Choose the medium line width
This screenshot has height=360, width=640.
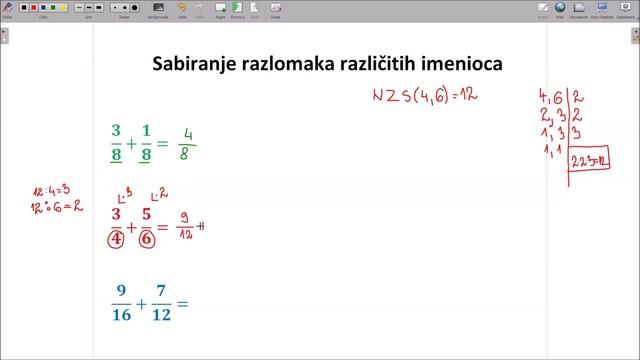(x=89, y=7)
